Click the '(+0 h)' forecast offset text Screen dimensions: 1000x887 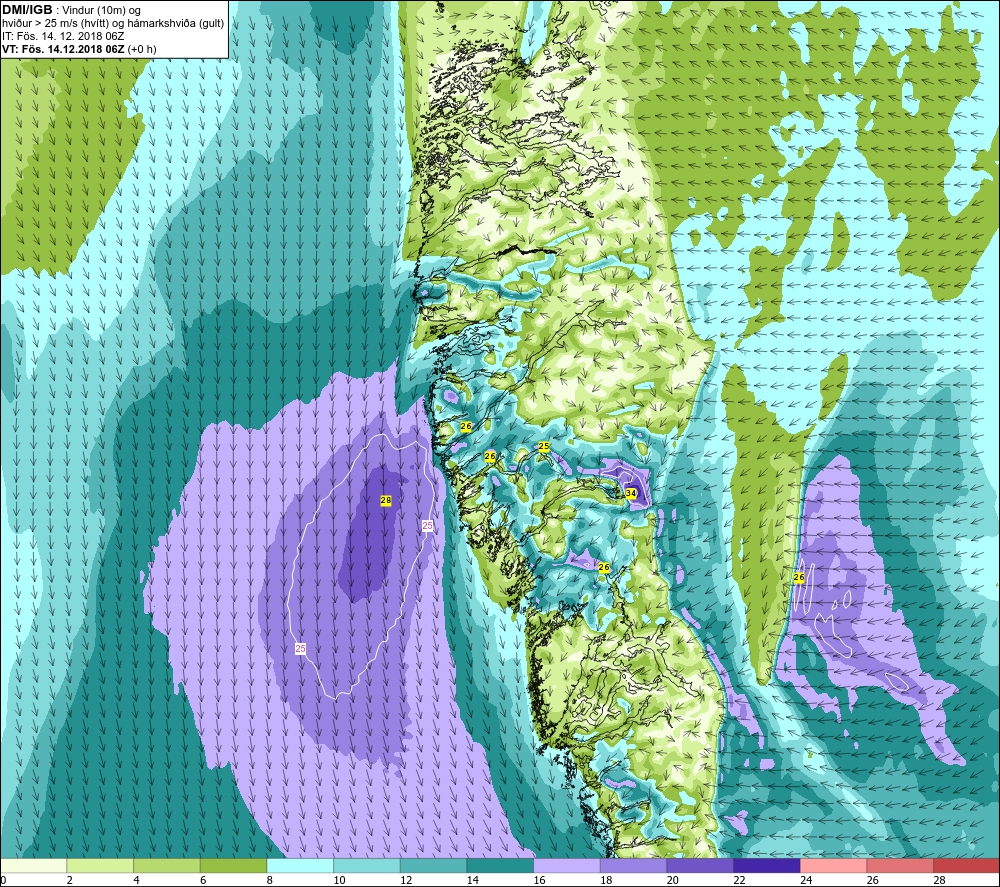[x=142, y=49]
